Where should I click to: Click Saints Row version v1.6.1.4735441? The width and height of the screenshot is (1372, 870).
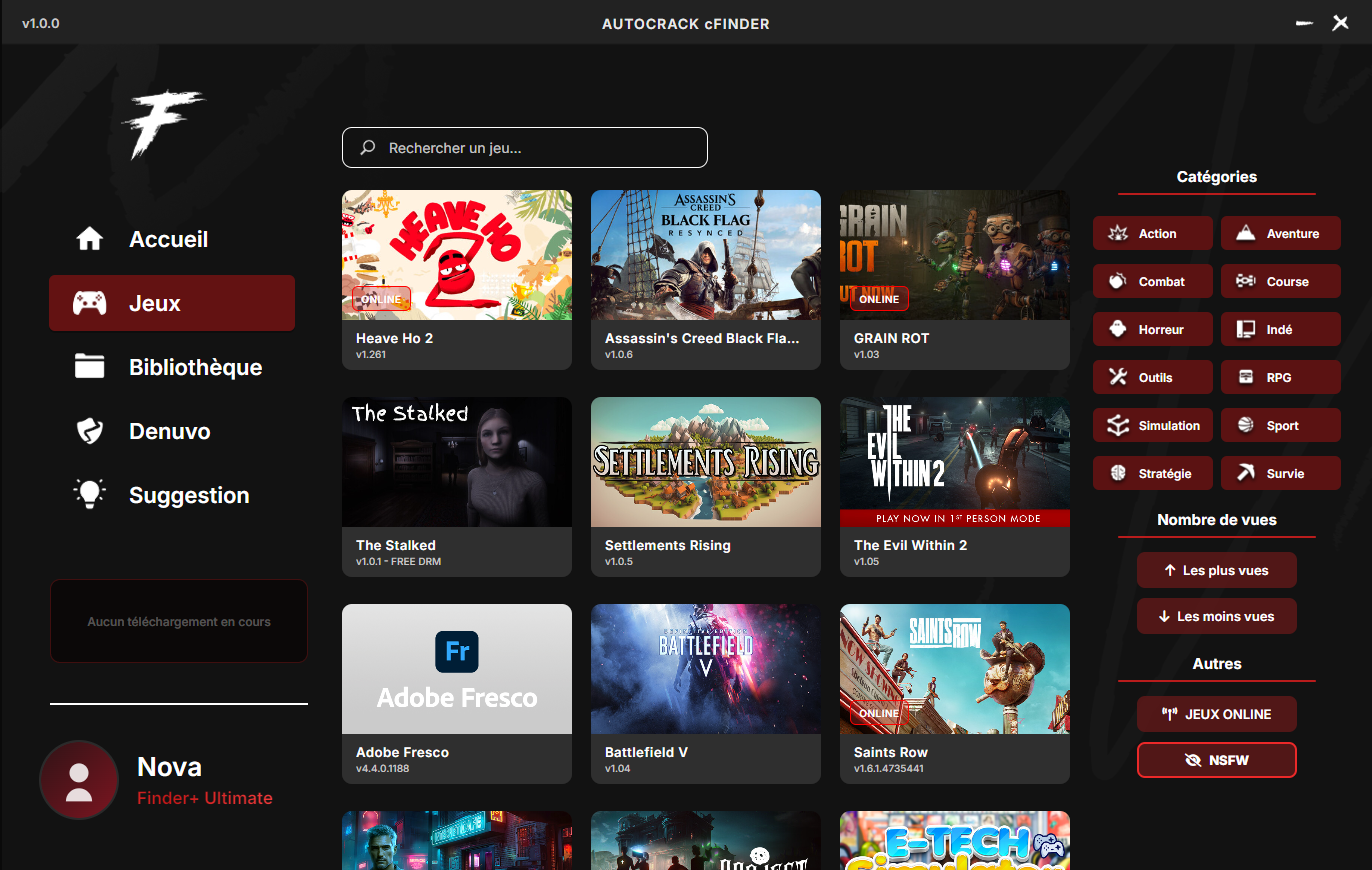pyautogui.click(x=889, y=769)
